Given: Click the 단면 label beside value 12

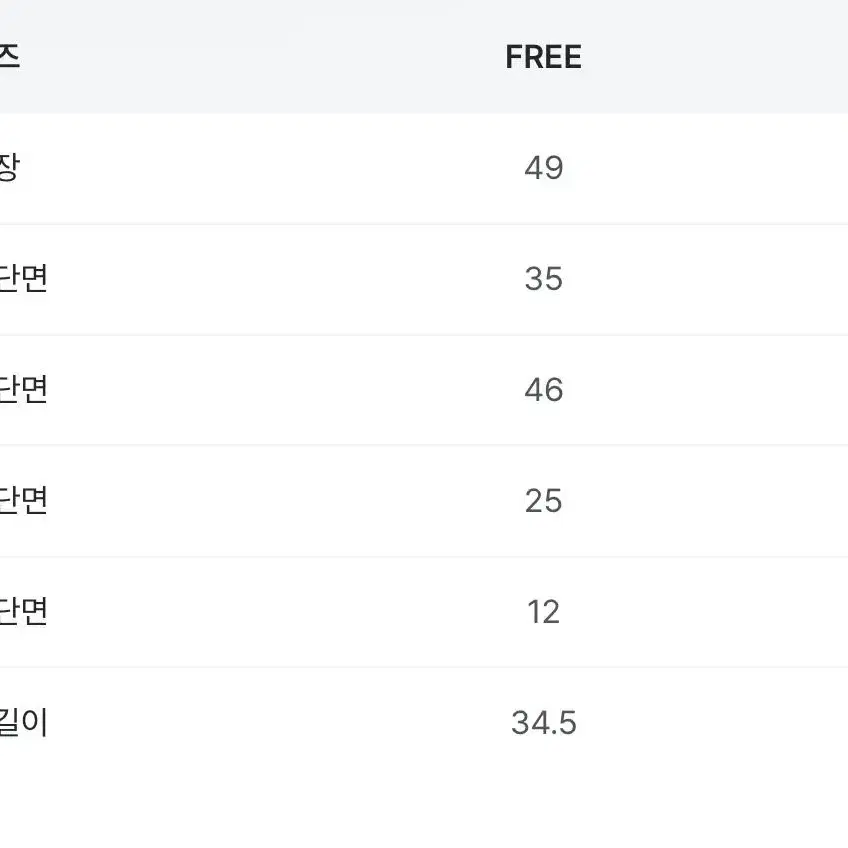Looking at the screenshot, I should click(24, 612).
